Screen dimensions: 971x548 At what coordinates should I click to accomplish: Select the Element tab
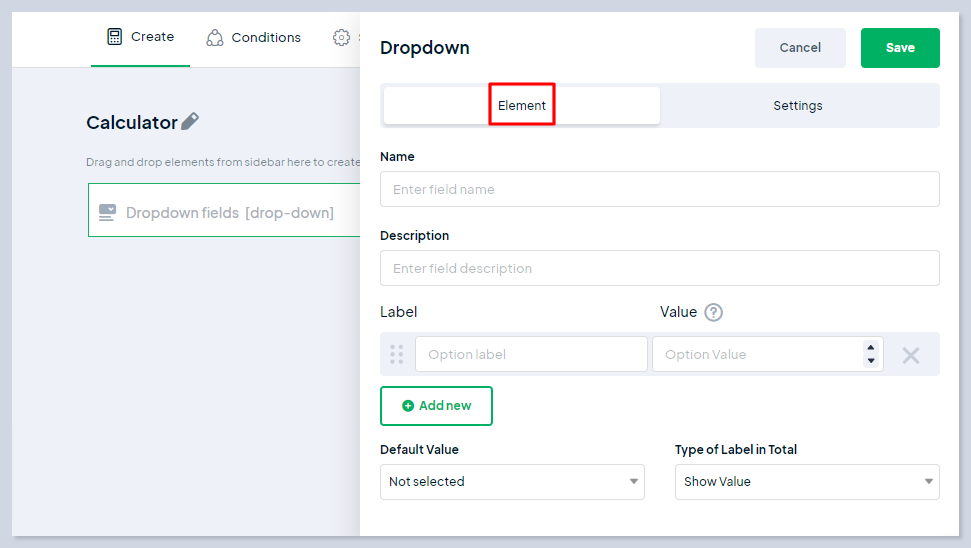point(522,106)
